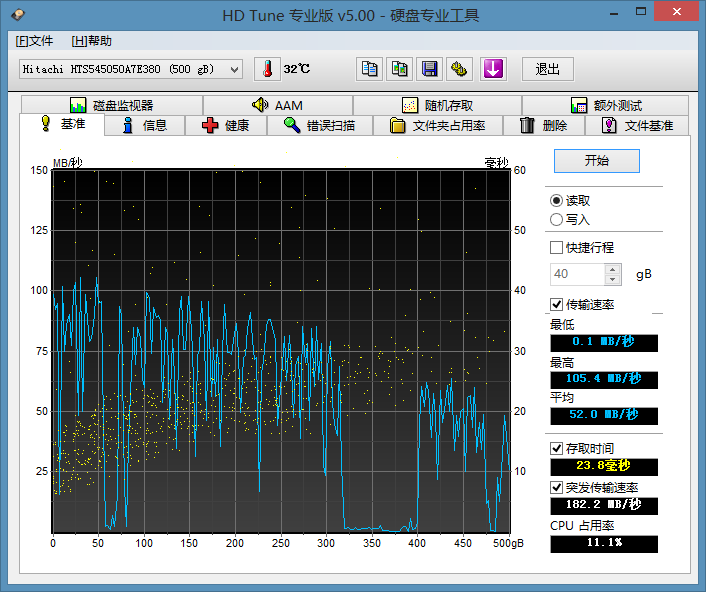Click the 退出 exit button
This screenshot has width=706, height=592.
click(547, 69)
